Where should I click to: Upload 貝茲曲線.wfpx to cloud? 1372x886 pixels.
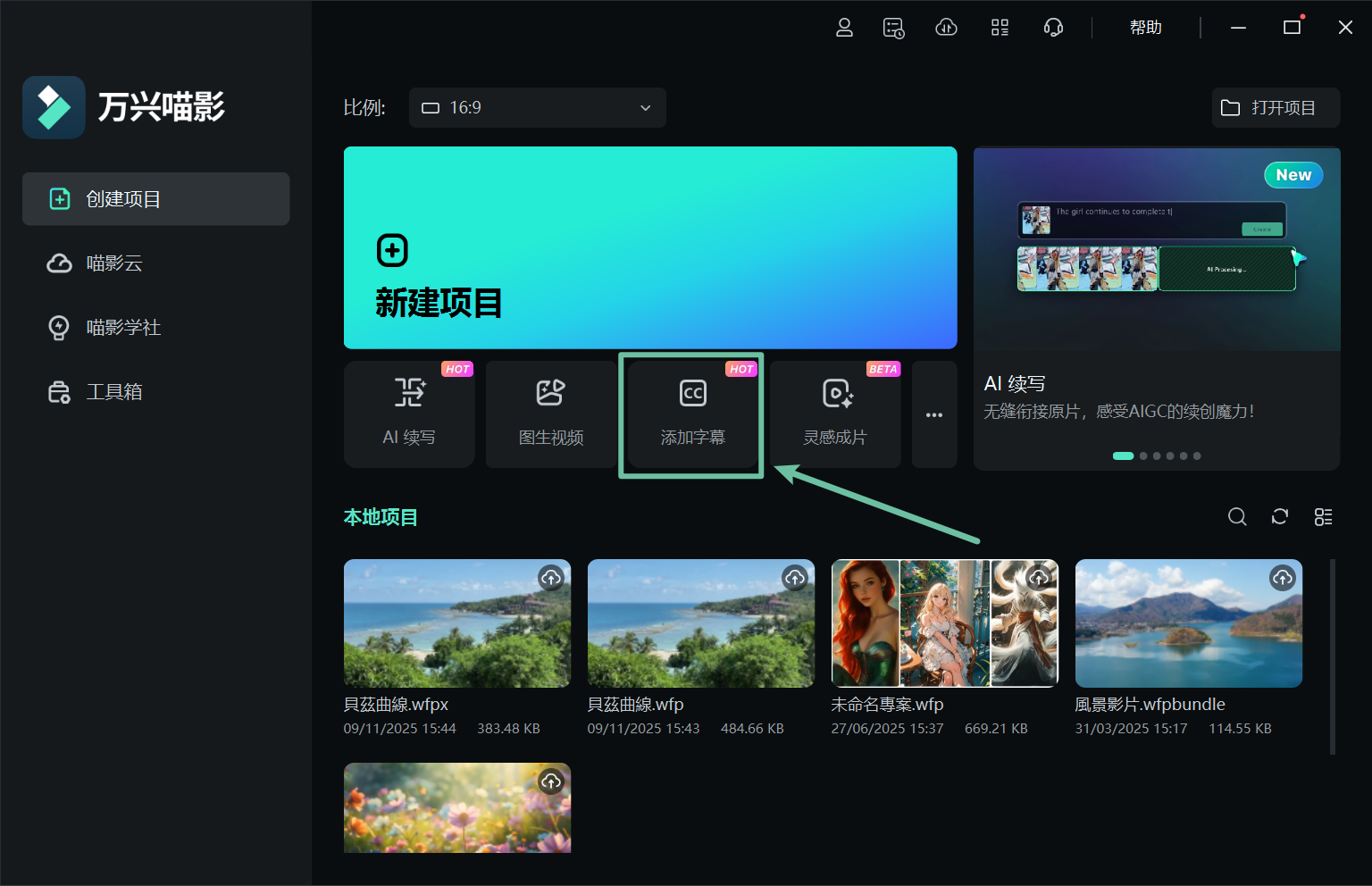point(550,578)
